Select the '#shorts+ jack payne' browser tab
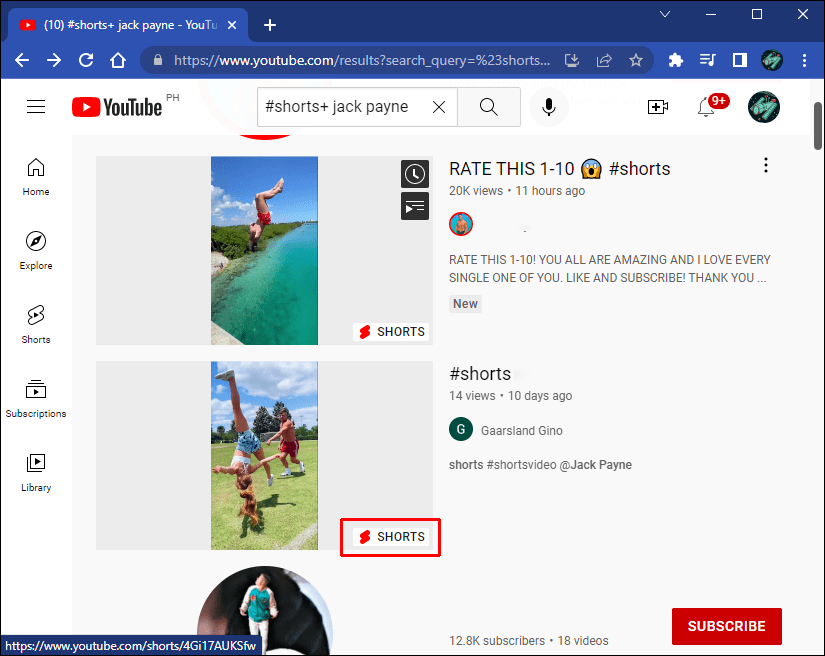The height and width of the screenshot is (656, 825). tap(120, 25)
